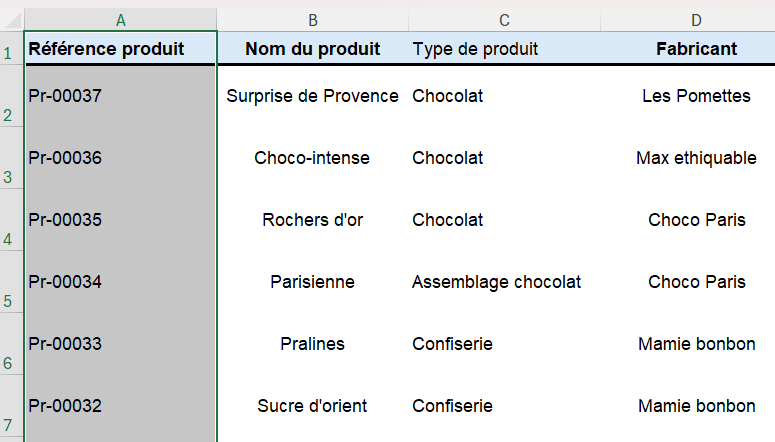Select row 7 header
Screen dimensions: 775x442
11,408
